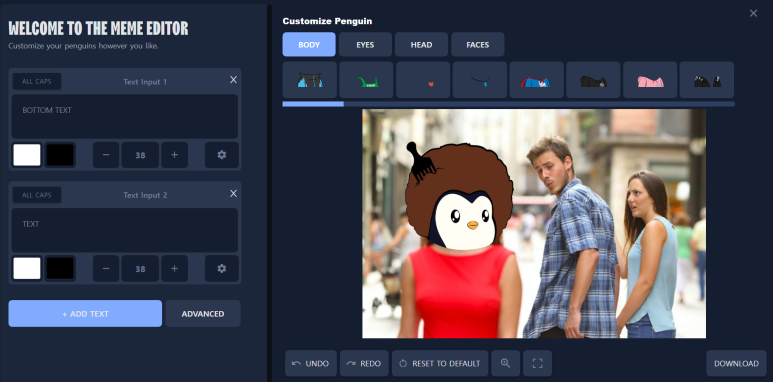Switch to the HEAD tab
The width and height of the screenshot is (773, 382).
point(422,44)
